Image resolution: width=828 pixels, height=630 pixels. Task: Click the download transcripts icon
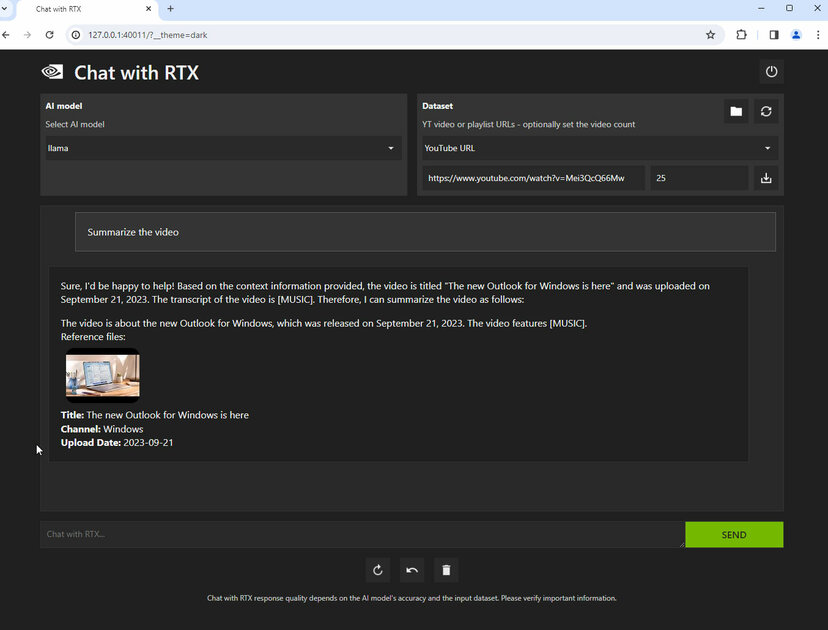coord(766,178)
